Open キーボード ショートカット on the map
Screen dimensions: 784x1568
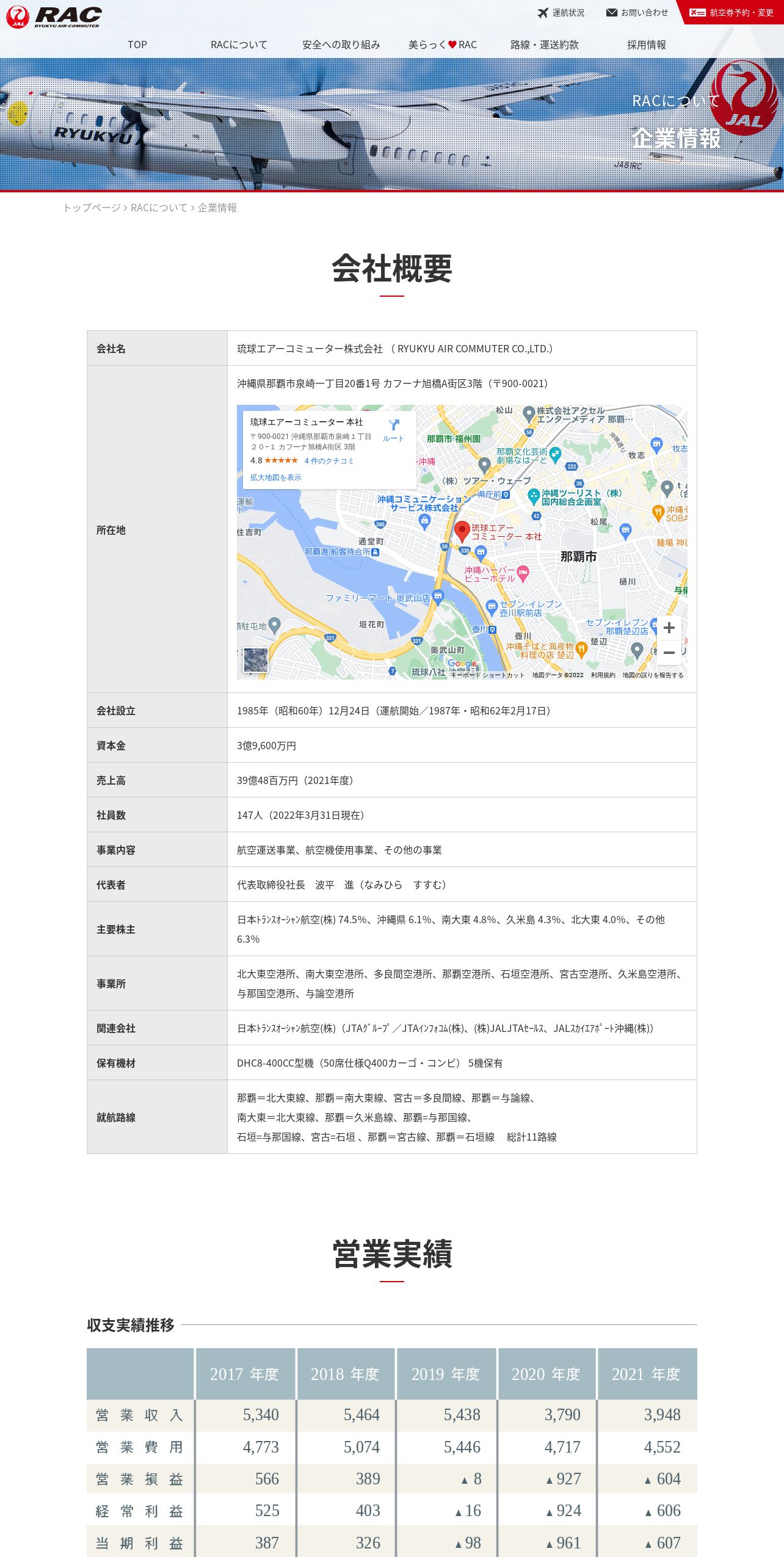(487, 675)
